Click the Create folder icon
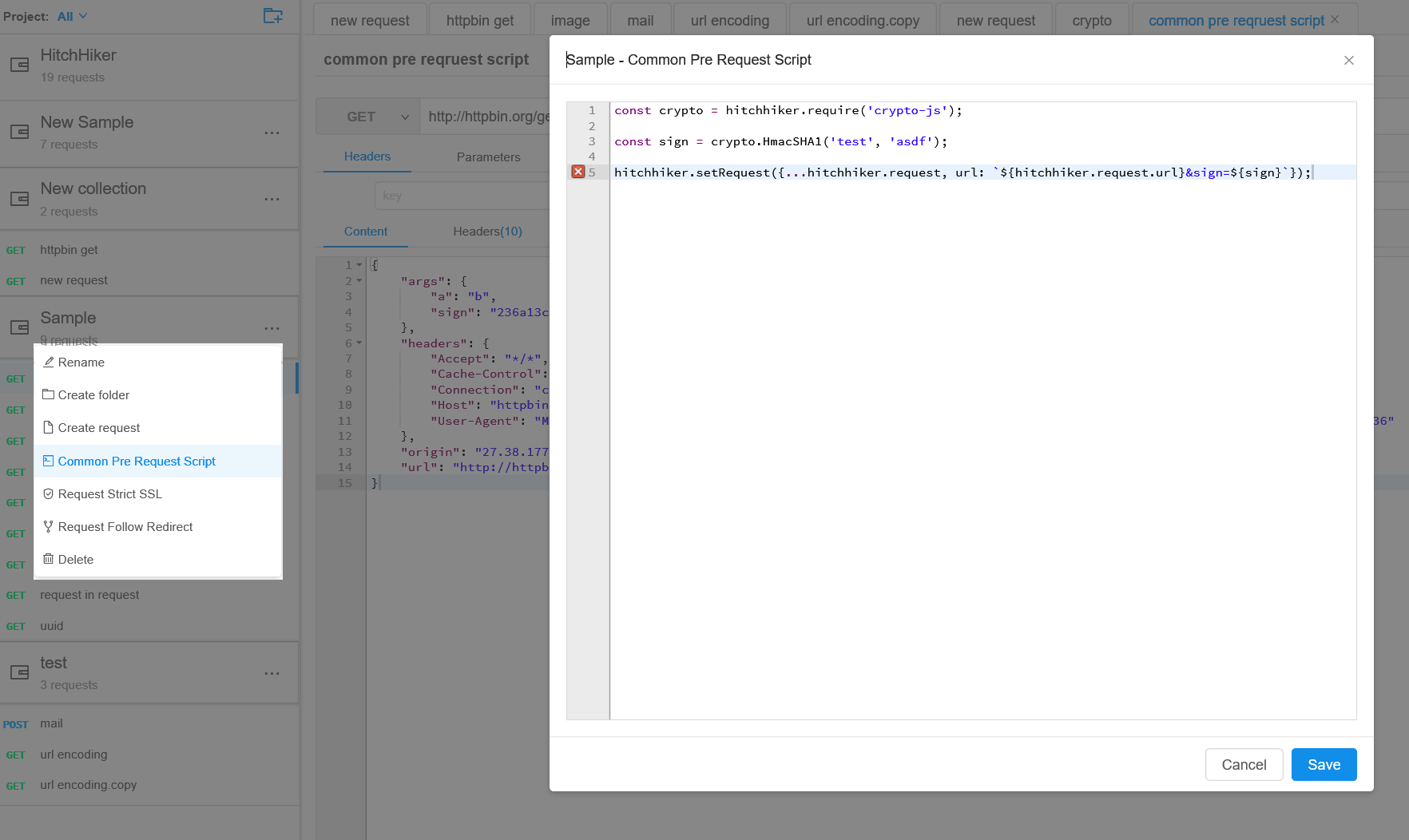The image size is (1409, 840). click(49, 394)
